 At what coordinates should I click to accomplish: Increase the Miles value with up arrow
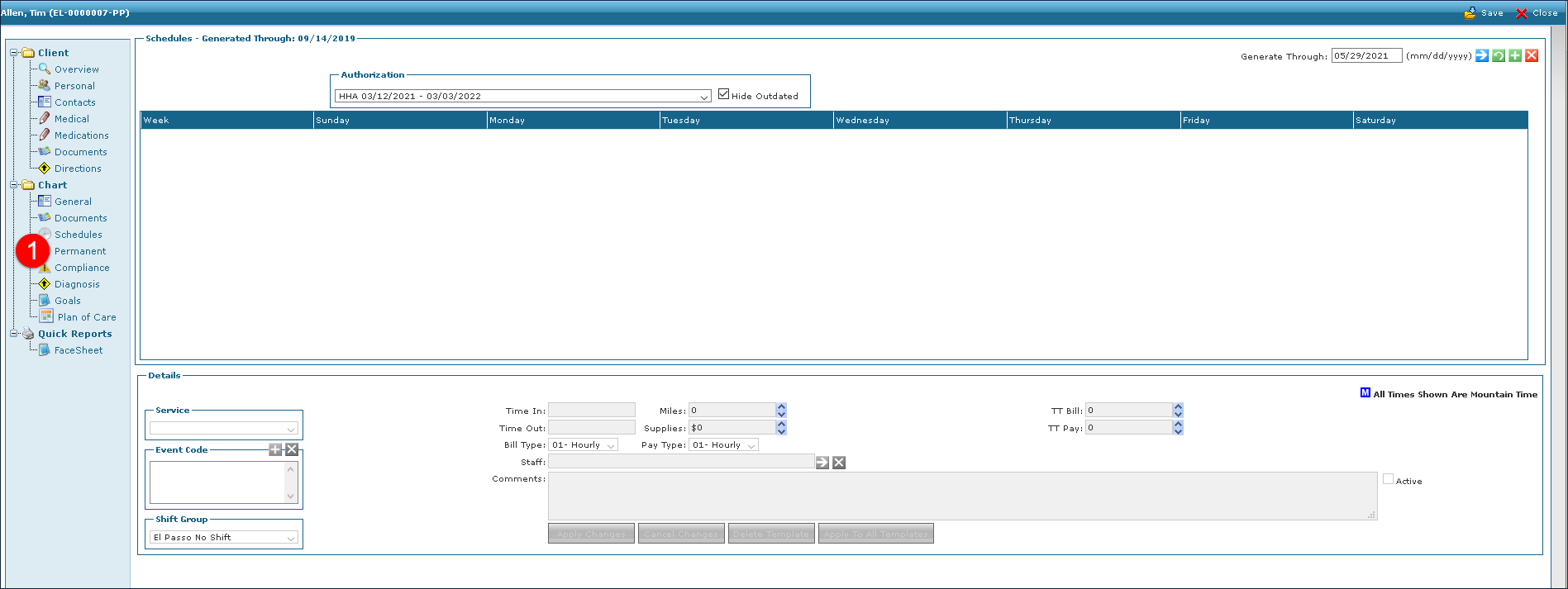click(781, 406)
